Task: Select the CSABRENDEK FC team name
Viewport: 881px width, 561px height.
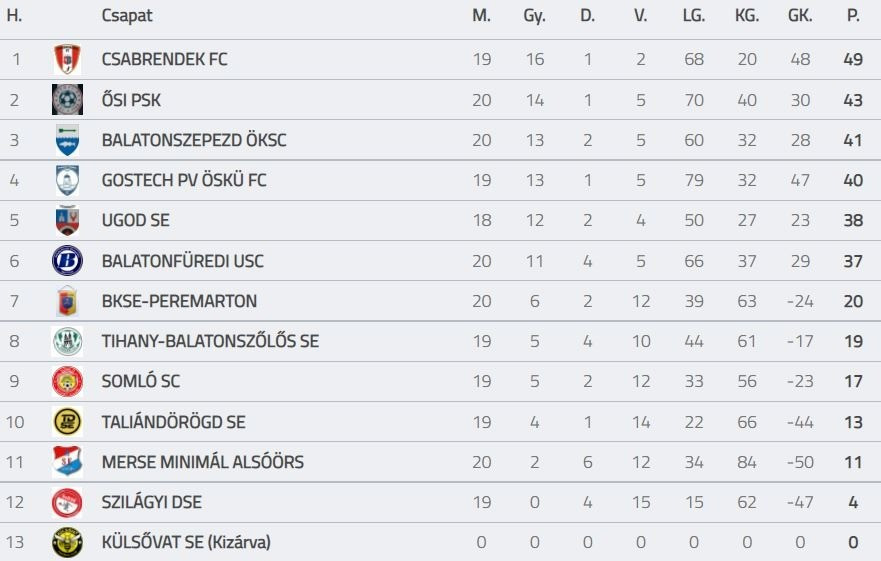Action: point(164,59)
